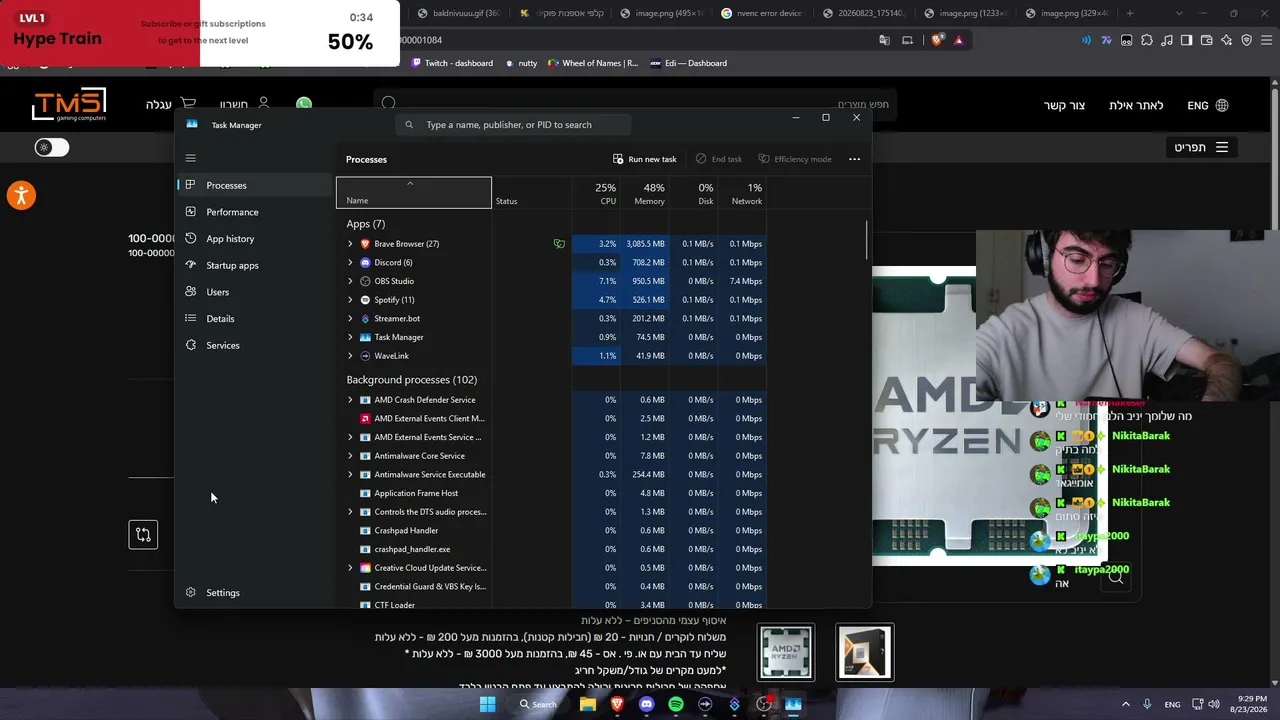Viewport: 1280px width, 720px height.
Task: Sort processes by Network column
Action: coord(742,193)
